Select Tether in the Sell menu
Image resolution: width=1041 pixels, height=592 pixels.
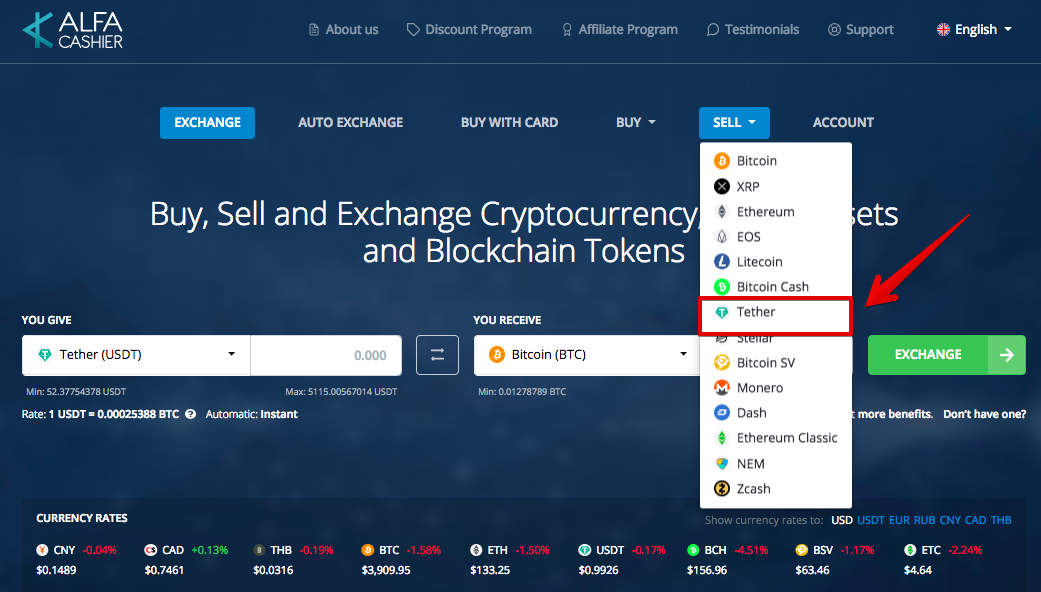(775, 313)
